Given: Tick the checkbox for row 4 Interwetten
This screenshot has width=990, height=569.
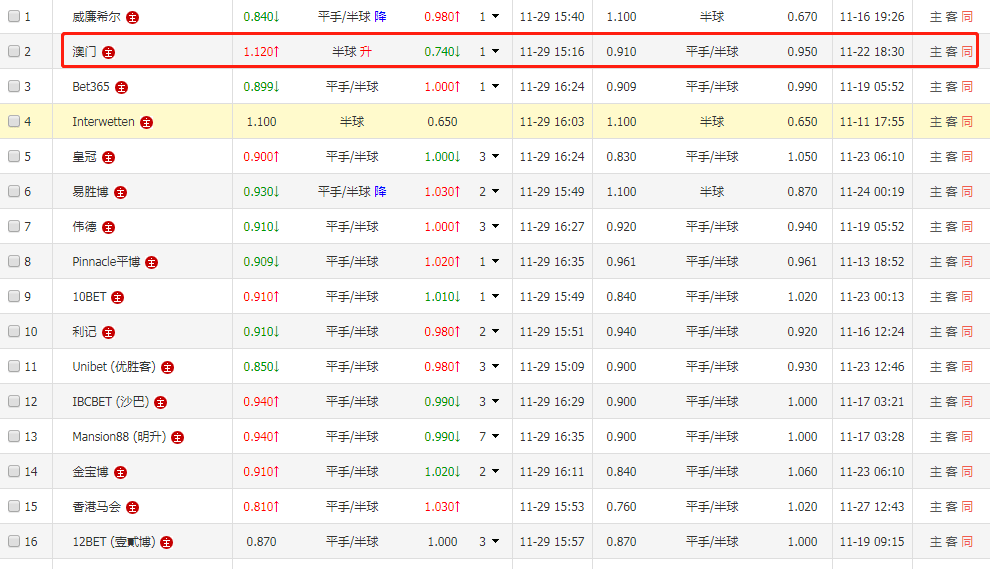Looking at the screenshot, I should pyautogui.click(x=14, y=121).
